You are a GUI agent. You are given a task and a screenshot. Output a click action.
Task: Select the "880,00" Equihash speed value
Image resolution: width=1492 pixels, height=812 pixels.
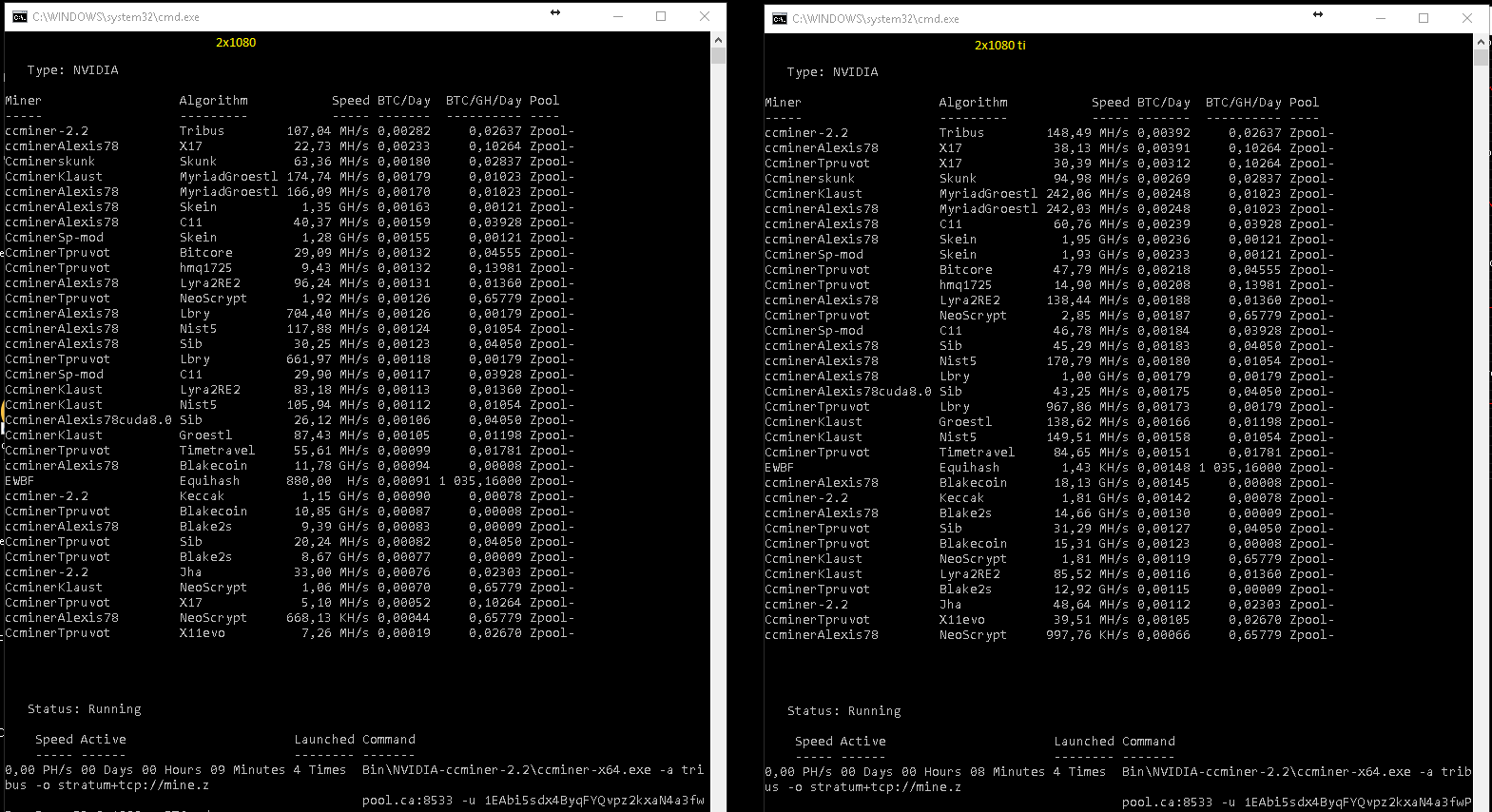pos(309,481)
